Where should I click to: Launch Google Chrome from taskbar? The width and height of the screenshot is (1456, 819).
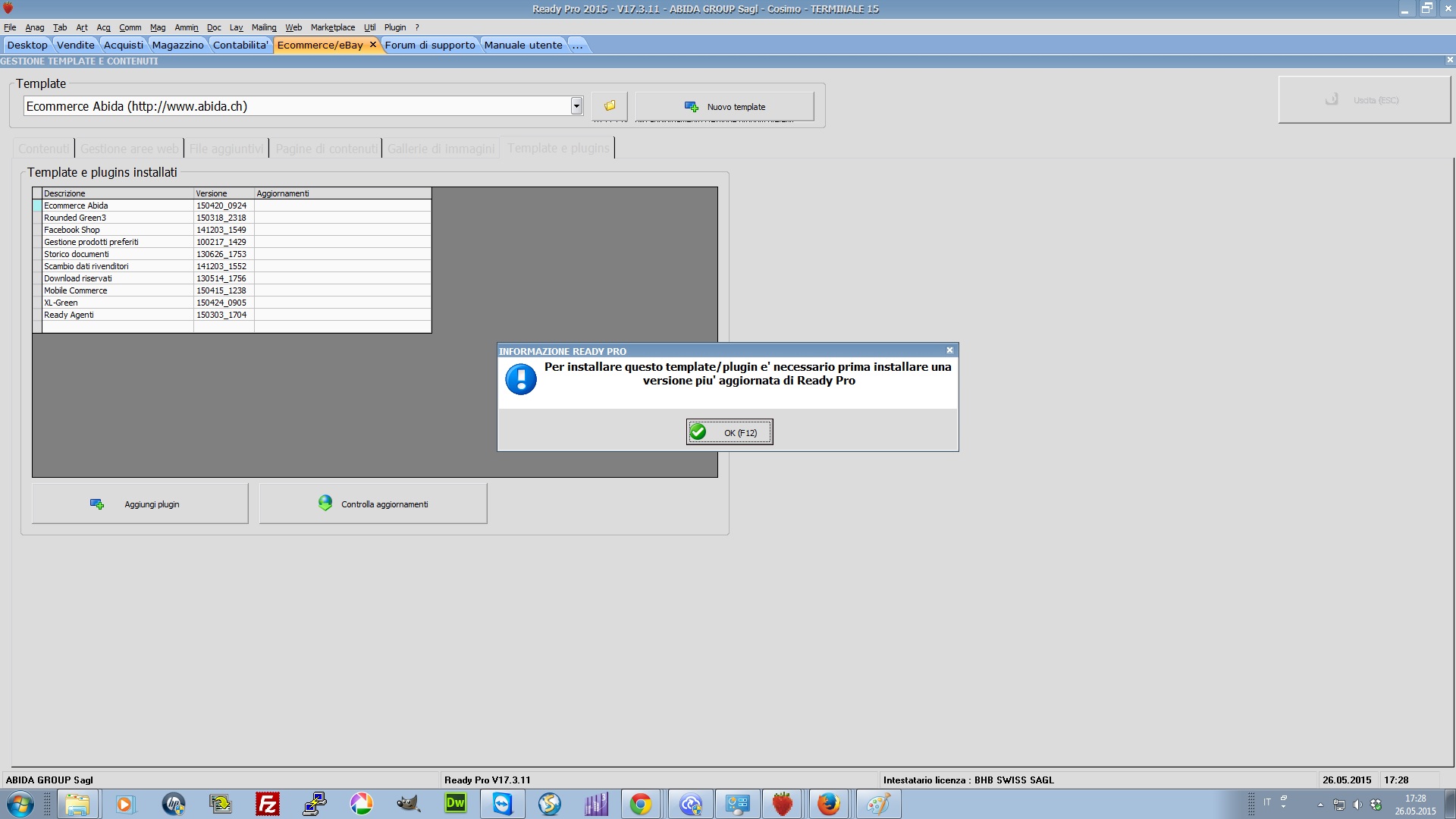[641, 804]
